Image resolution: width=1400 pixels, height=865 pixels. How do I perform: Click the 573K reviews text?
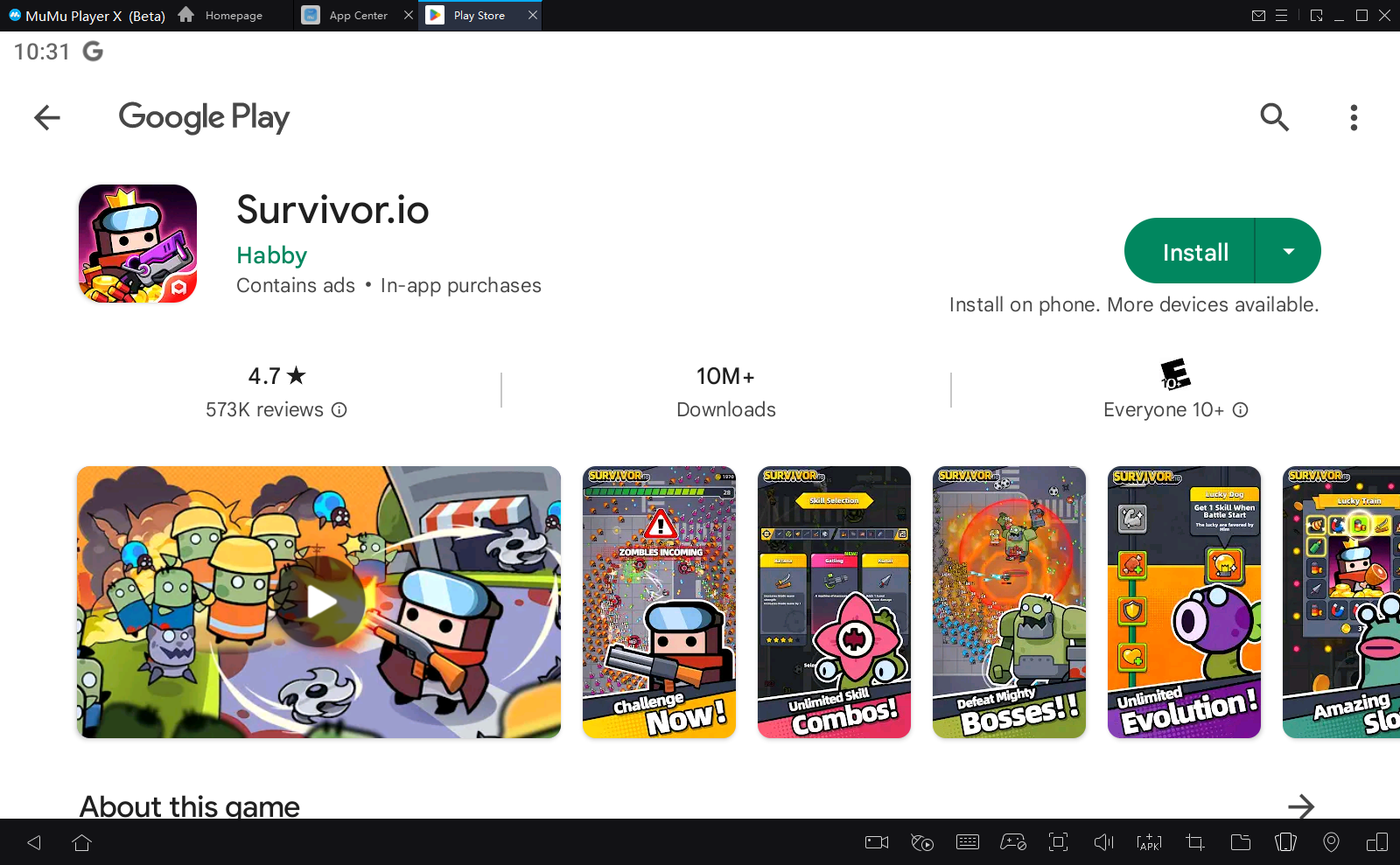click(264, 409)
